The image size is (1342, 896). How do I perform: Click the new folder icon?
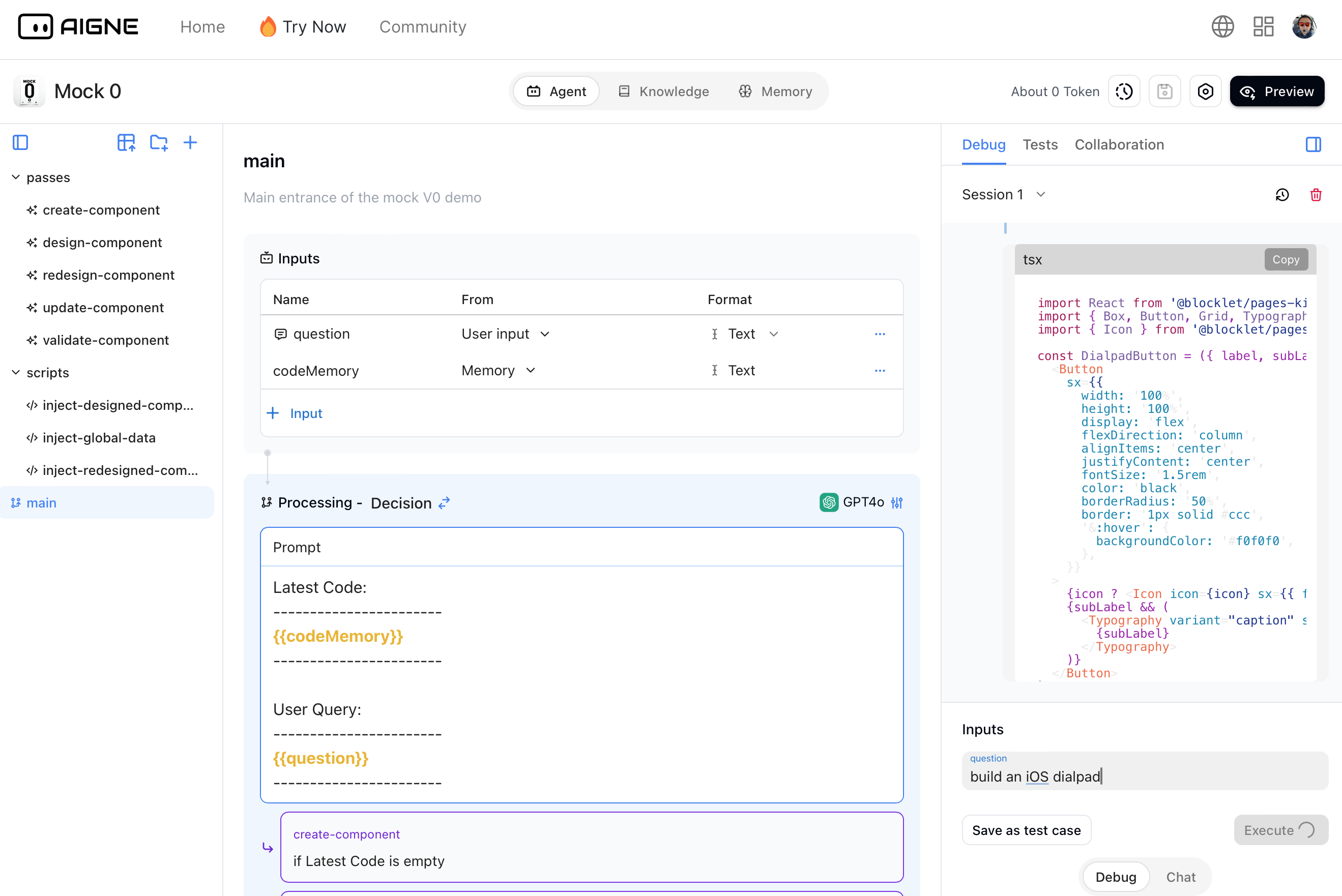pos(158,142)
